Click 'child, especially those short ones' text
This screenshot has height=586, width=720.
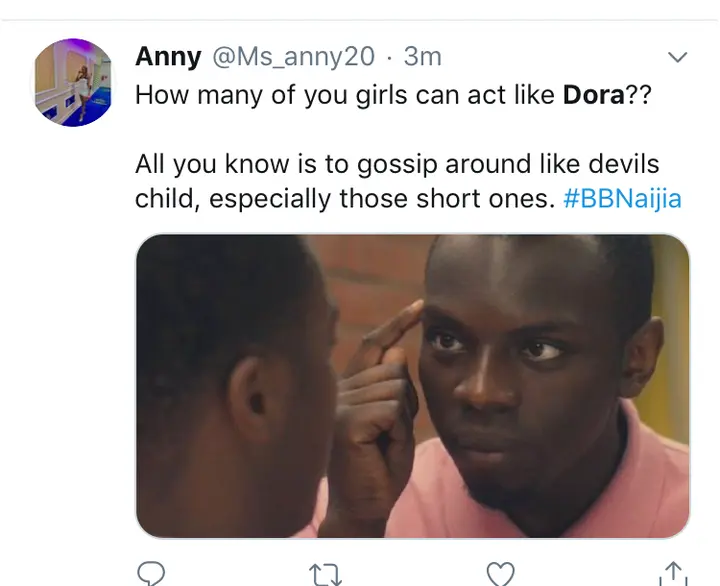point(345,199)
